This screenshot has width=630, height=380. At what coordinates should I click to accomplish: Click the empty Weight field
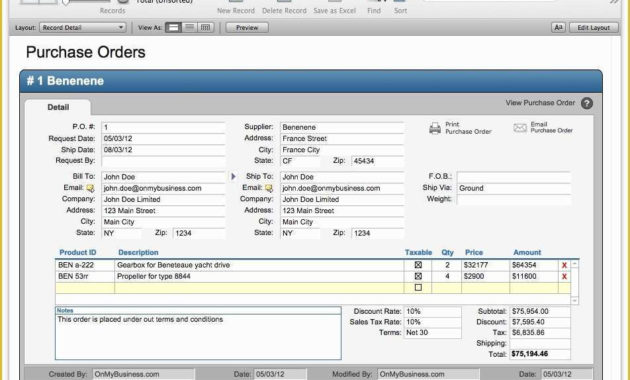513,199
